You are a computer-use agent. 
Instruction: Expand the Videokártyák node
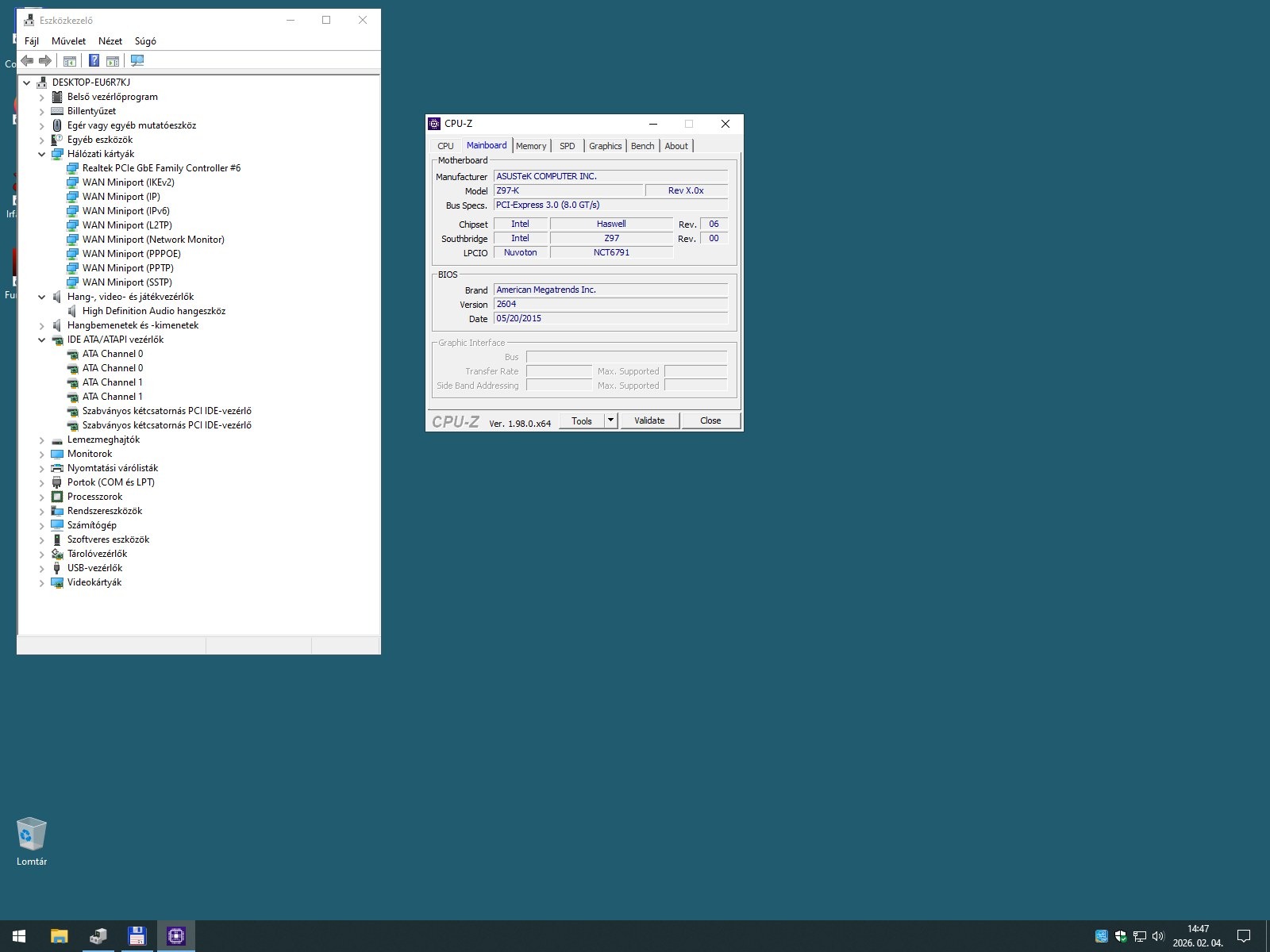coord(42,582)
